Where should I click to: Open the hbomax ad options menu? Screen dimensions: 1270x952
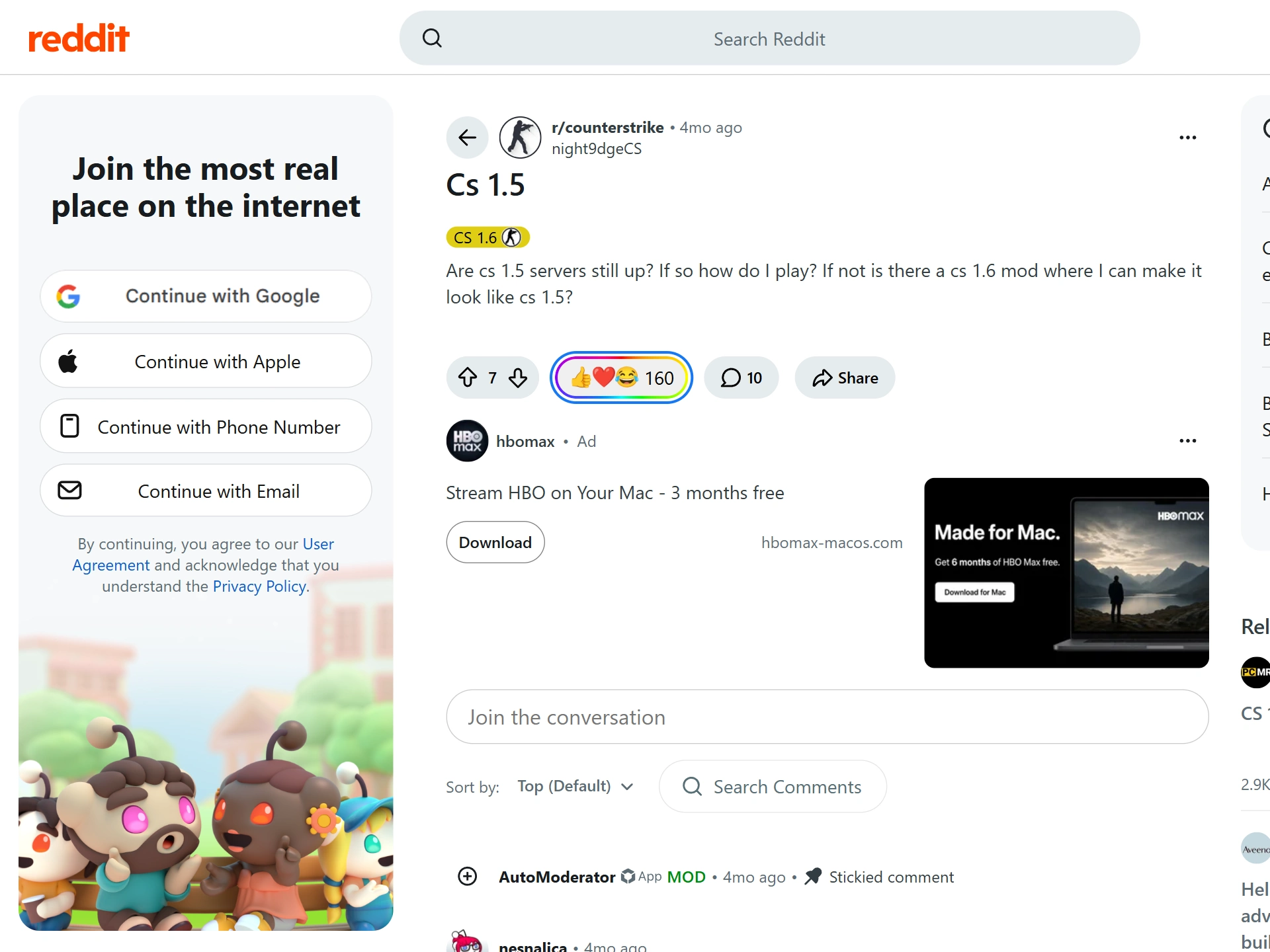click(1188, 441)
